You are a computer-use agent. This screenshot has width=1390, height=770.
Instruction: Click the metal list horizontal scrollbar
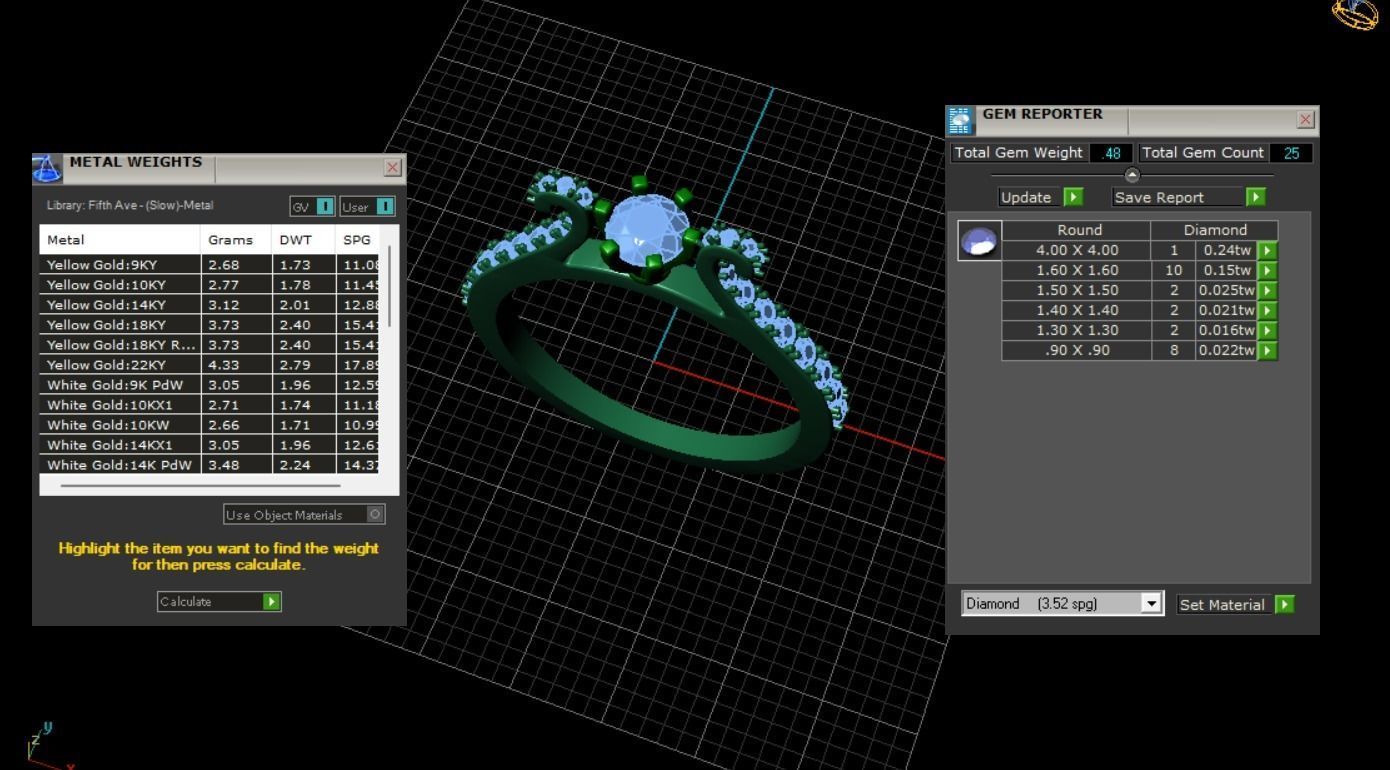tap(200, 485)
